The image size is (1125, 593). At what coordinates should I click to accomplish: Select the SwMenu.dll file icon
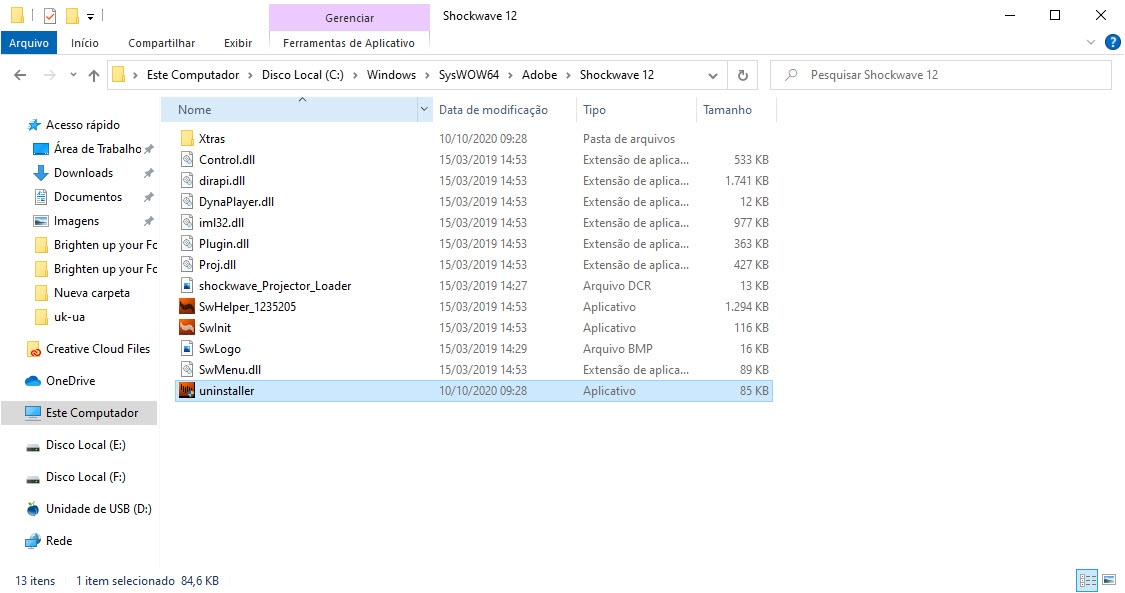pos(187,370)
